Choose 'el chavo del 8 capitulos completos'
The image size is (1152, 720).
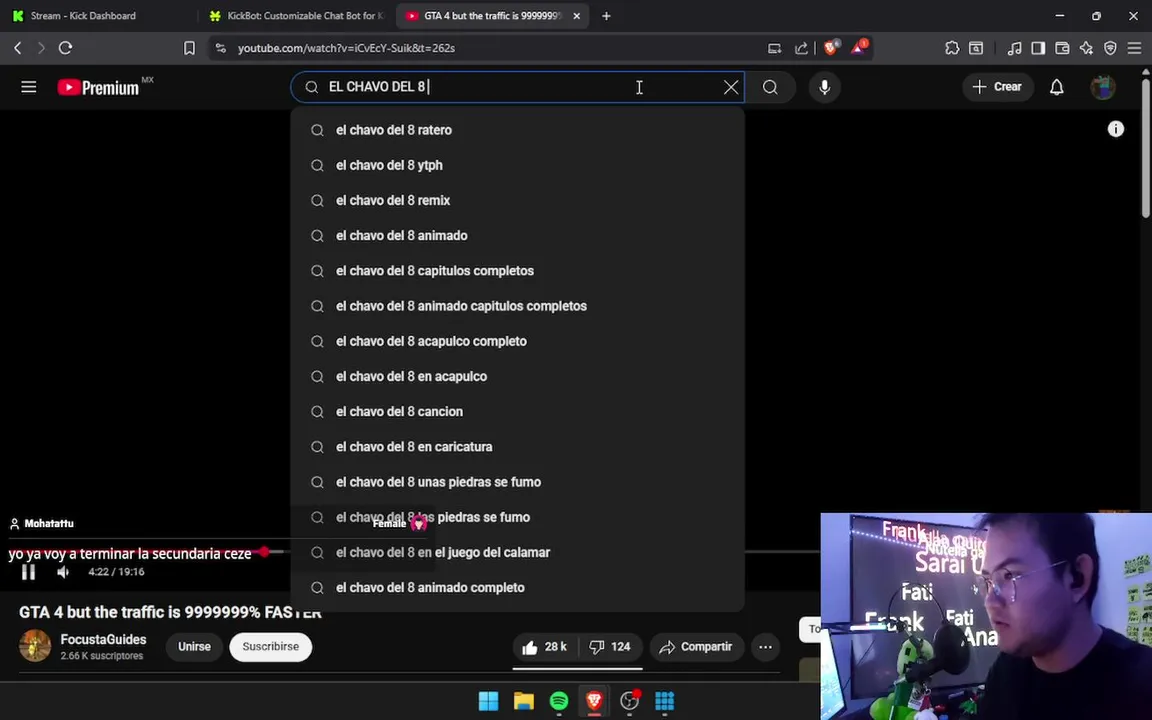click(x=517, y=271)
